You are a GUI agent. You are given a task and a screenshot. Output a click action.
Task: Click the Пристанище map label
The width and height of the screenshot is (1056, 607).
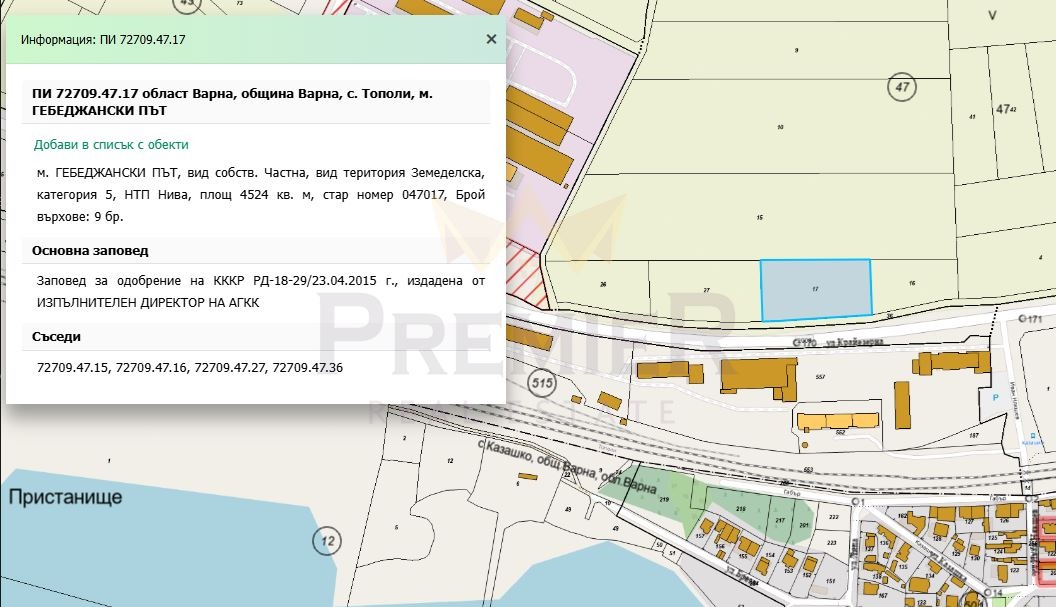click(x=65, y=496)
